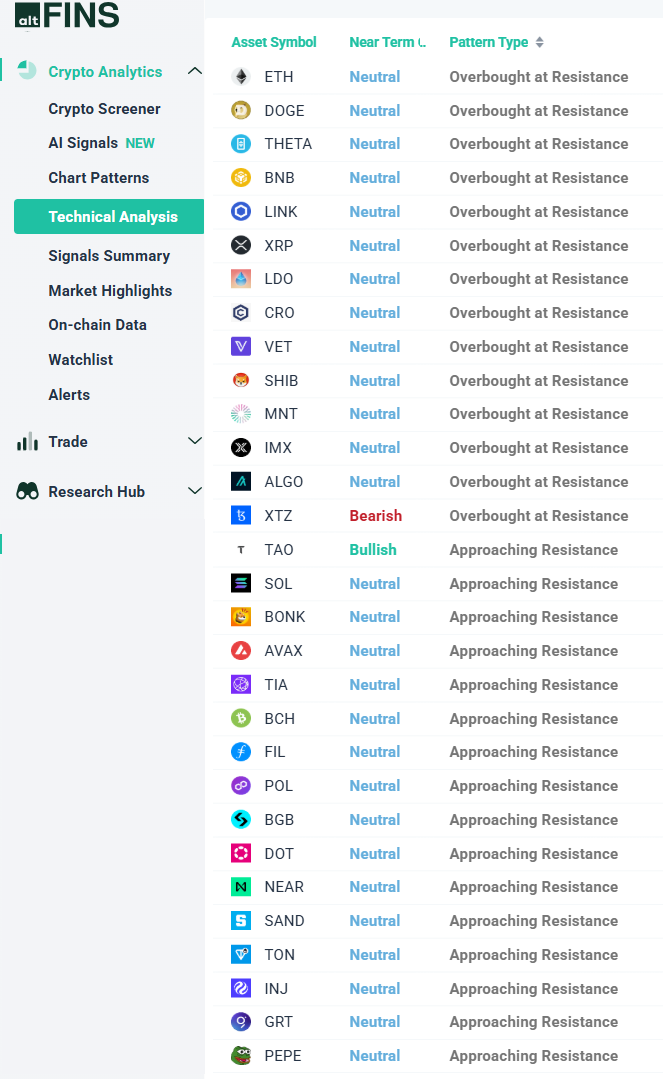The height and width of the screenshot is (1079, 663).
Task: Click the AVAX coin icon
Action: pos(241,650)
